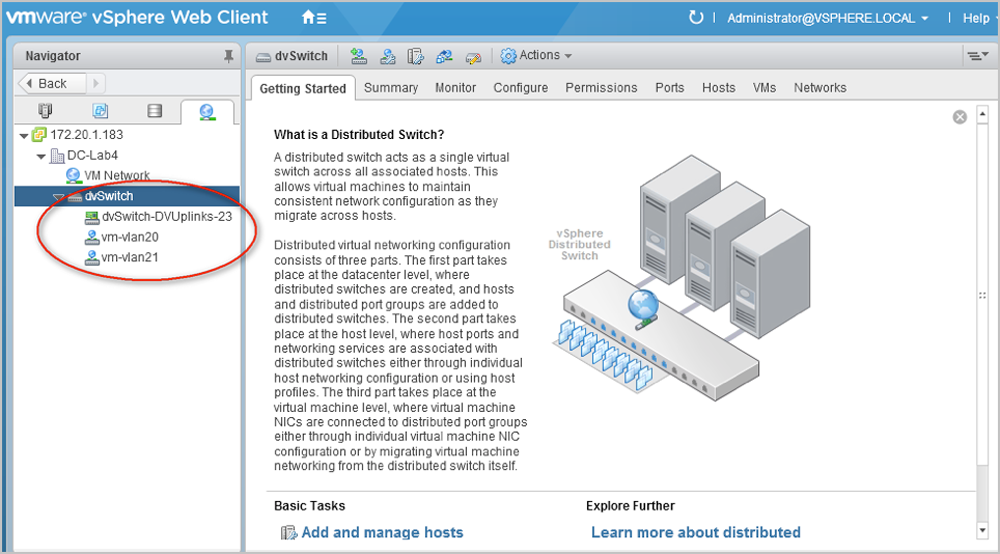This screenshot has height=554, width=1000.
Task: Click the Edit distributed switch settings icon
Action: [474, 56]
